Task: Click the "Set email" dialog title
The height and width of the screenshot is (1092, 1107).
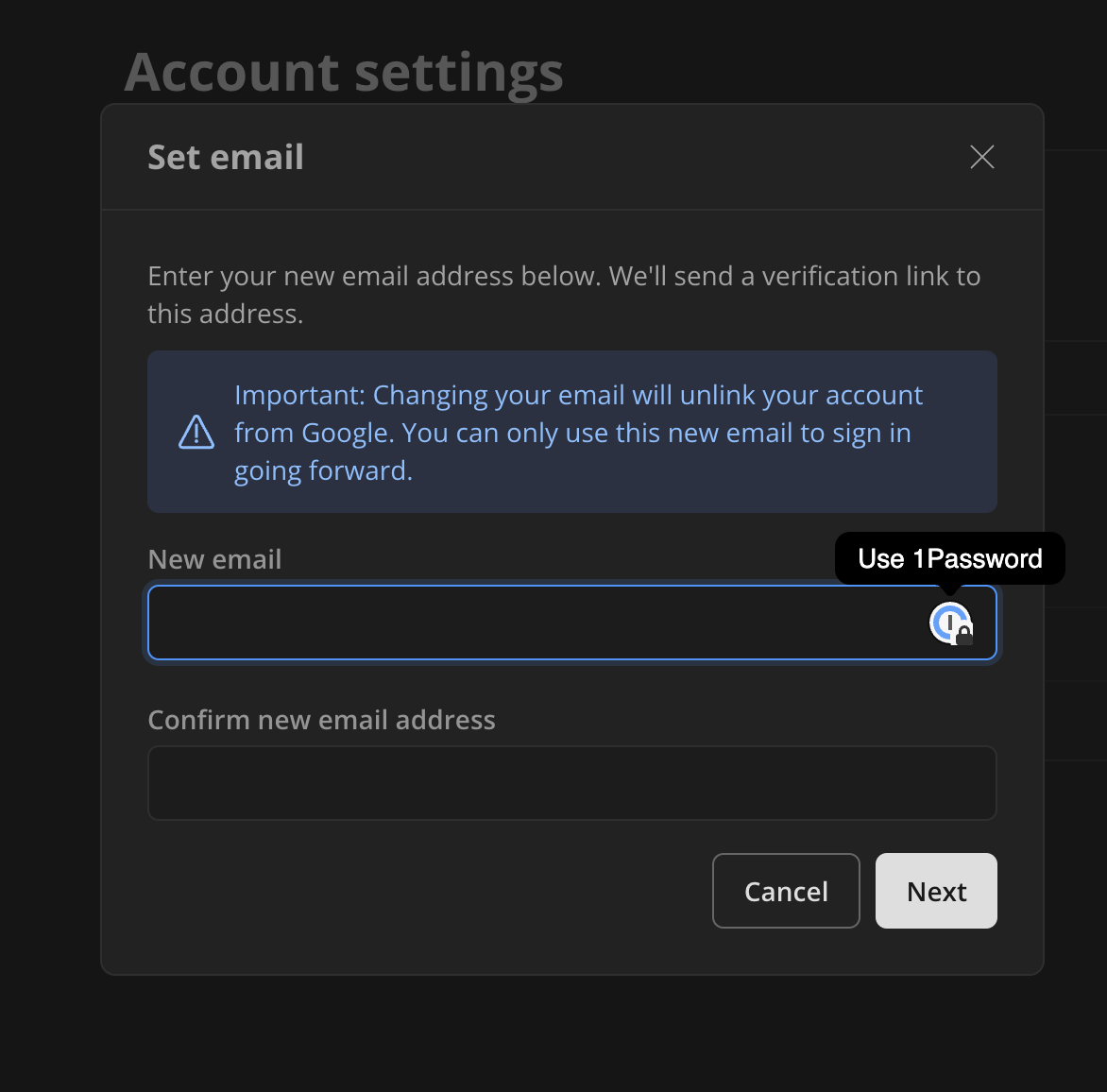Action: coord(226,157)
